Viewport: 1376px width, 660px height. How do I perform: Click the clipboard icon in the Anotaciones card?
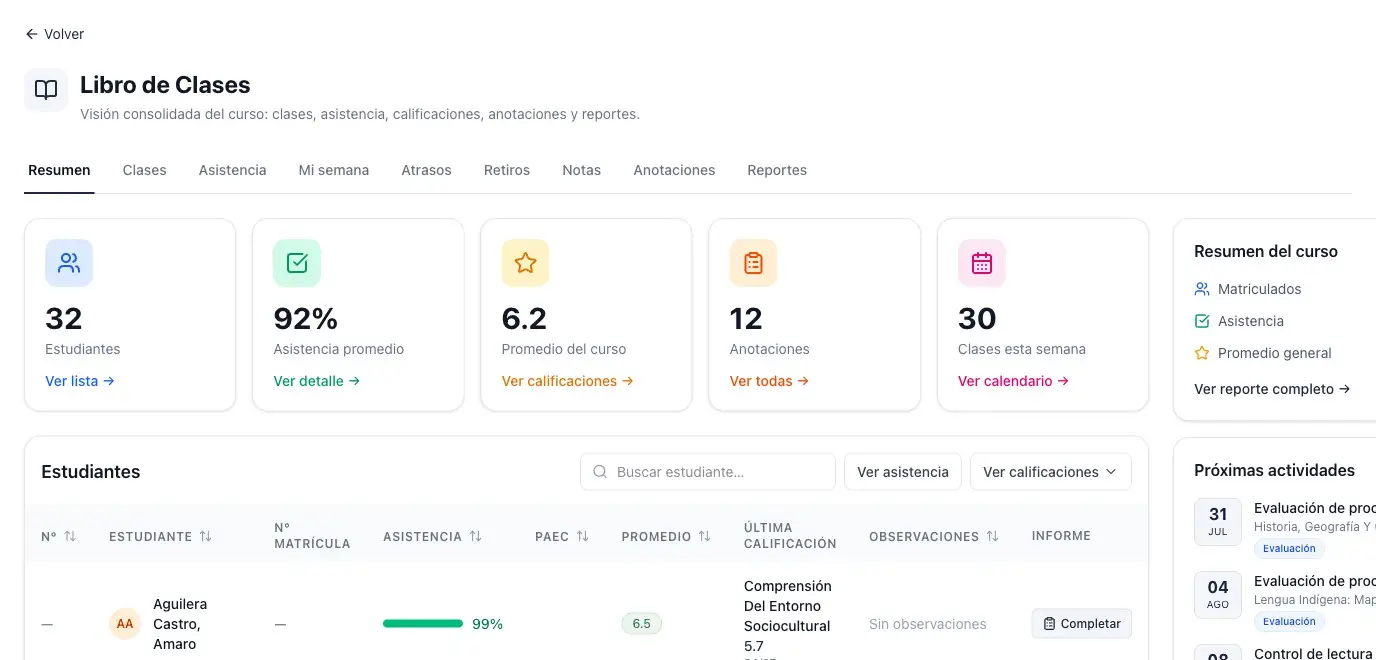753,263
